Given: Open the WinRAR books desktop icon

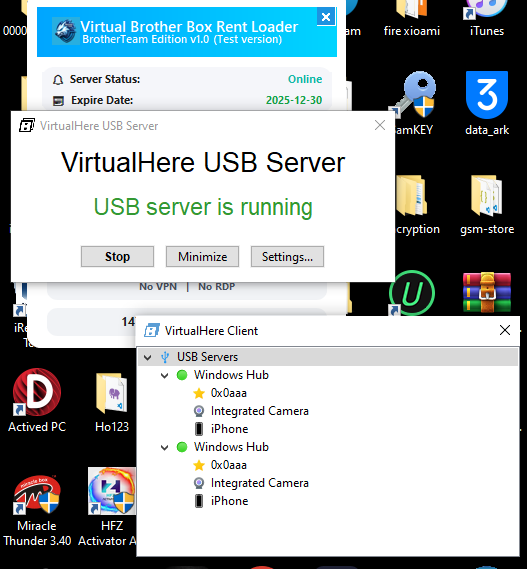Looking at the screenshot, I should pos(487,292).
